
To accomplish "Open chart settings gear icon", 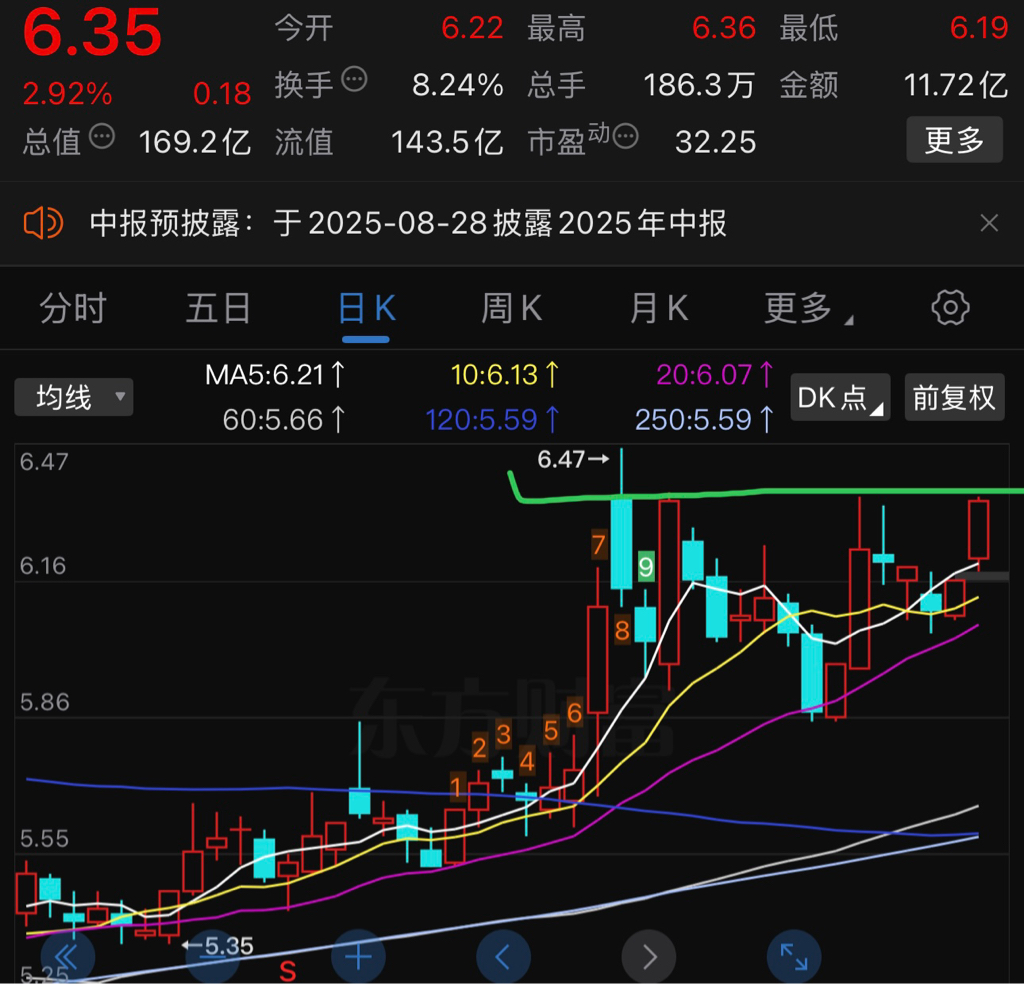I will (x=950, y=308).
